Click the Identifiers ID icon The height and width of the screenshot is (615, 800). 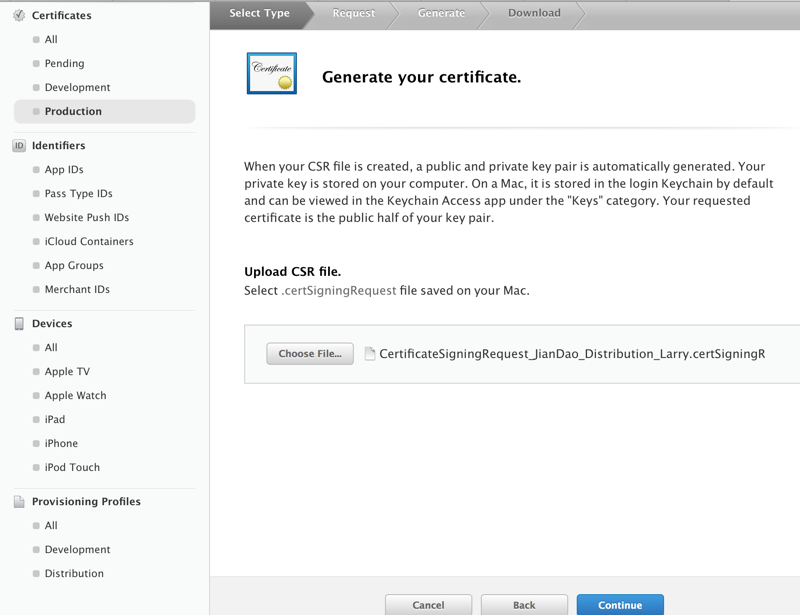pos(19,146)
